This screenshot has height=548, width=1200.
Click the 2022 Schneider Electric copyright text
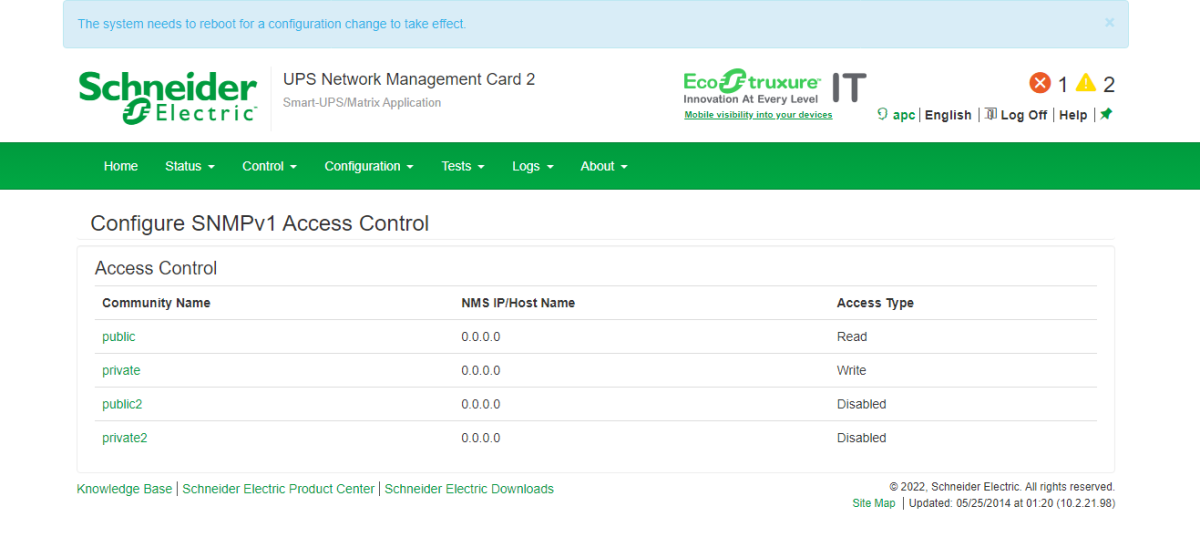coord(1002,487)
